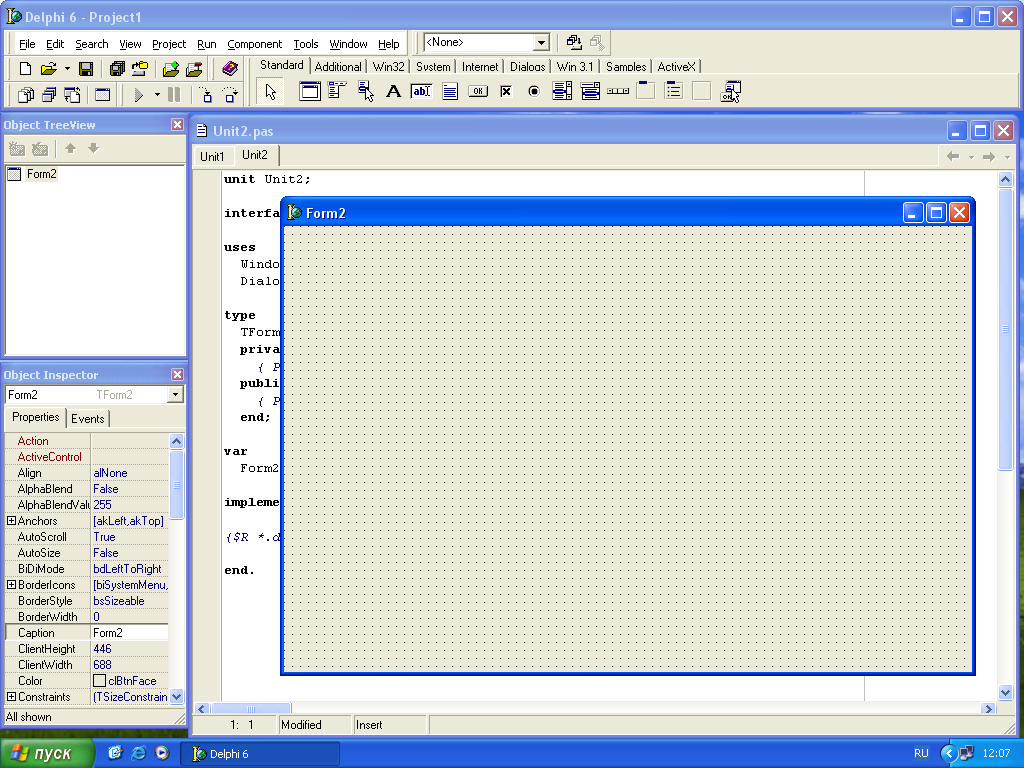Open dropdown arrow beside Open file icon
1024x768 pixels.
[x=67, y=69]
